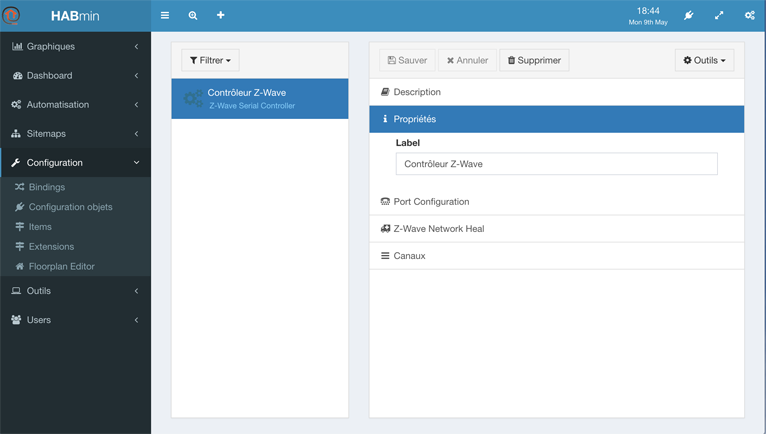Add a new thing with the plus icon
The image size is (766, 434).
coord(221,15)
